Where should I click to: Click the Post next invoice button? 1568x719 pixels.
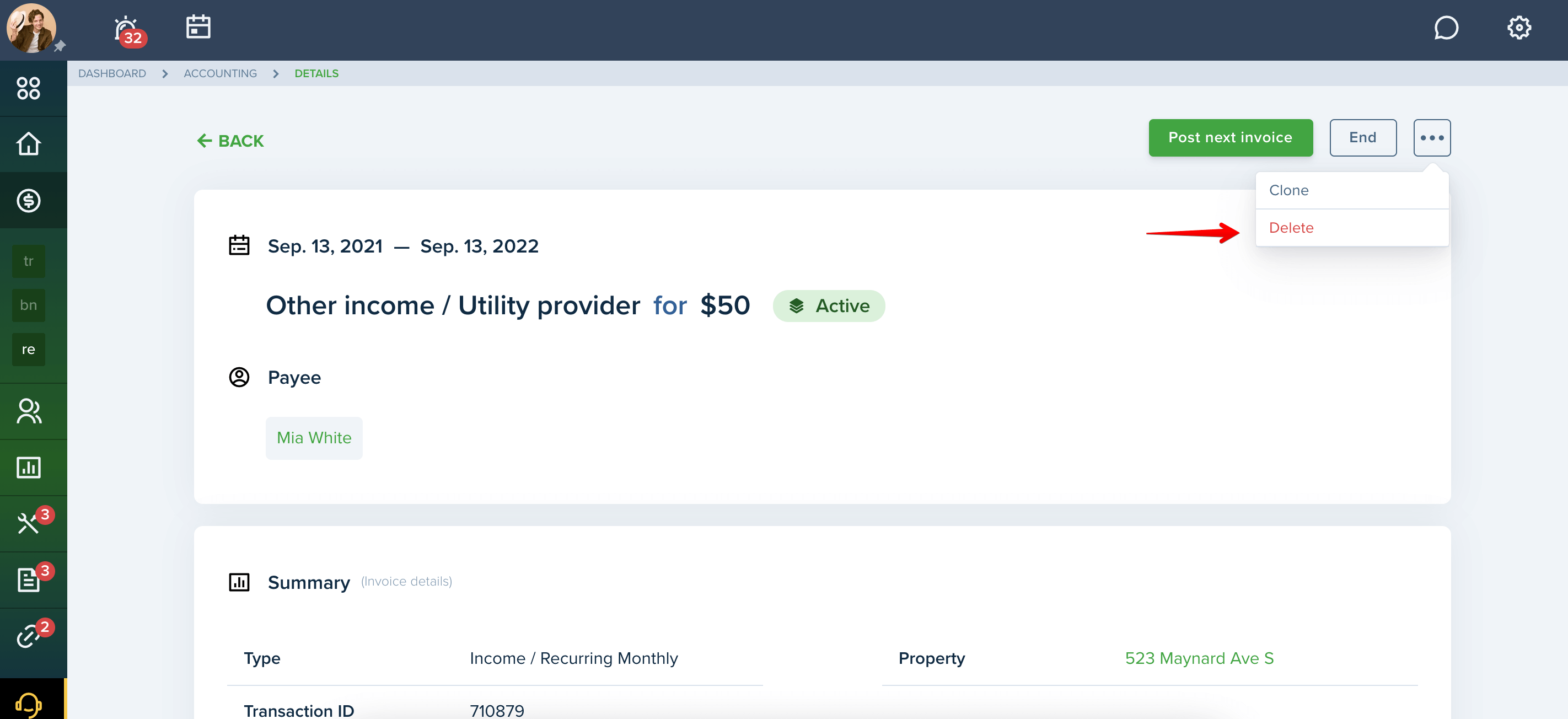[x=1230, y=138]
